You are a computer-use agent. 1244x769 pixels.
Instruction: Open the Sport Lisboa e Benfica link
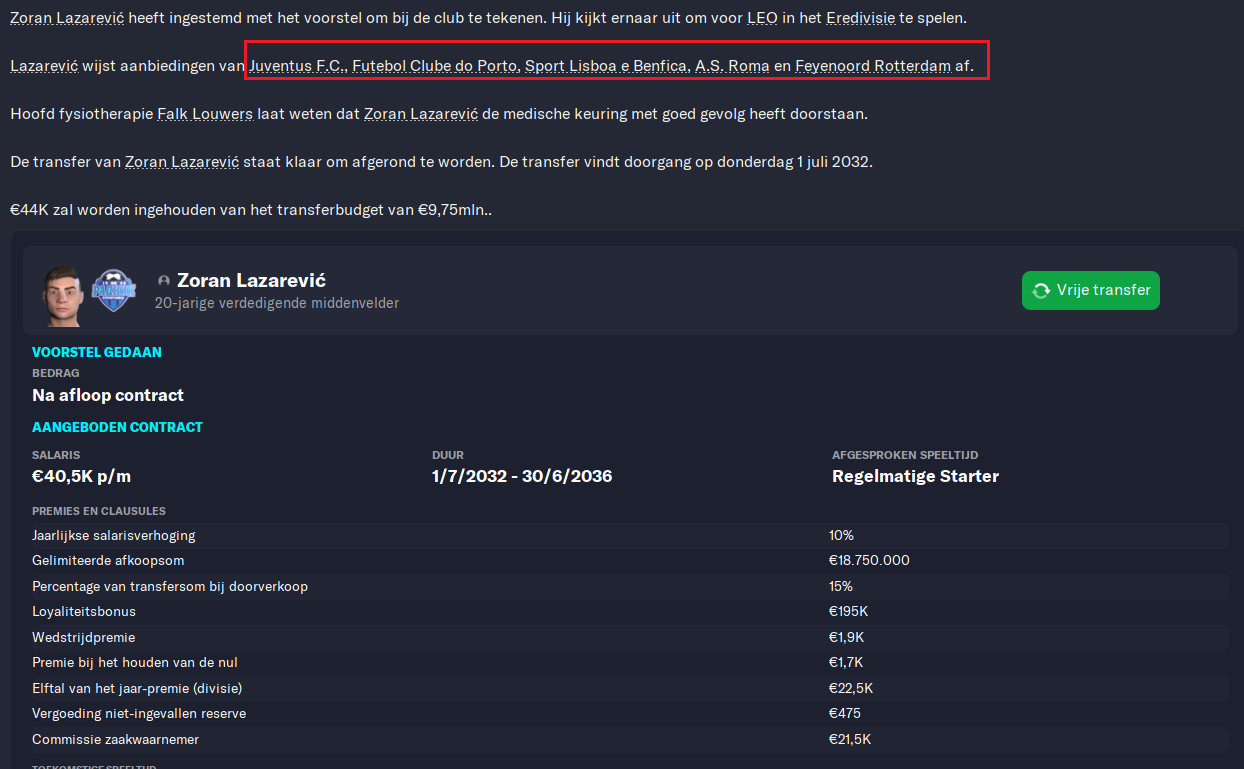605,66
